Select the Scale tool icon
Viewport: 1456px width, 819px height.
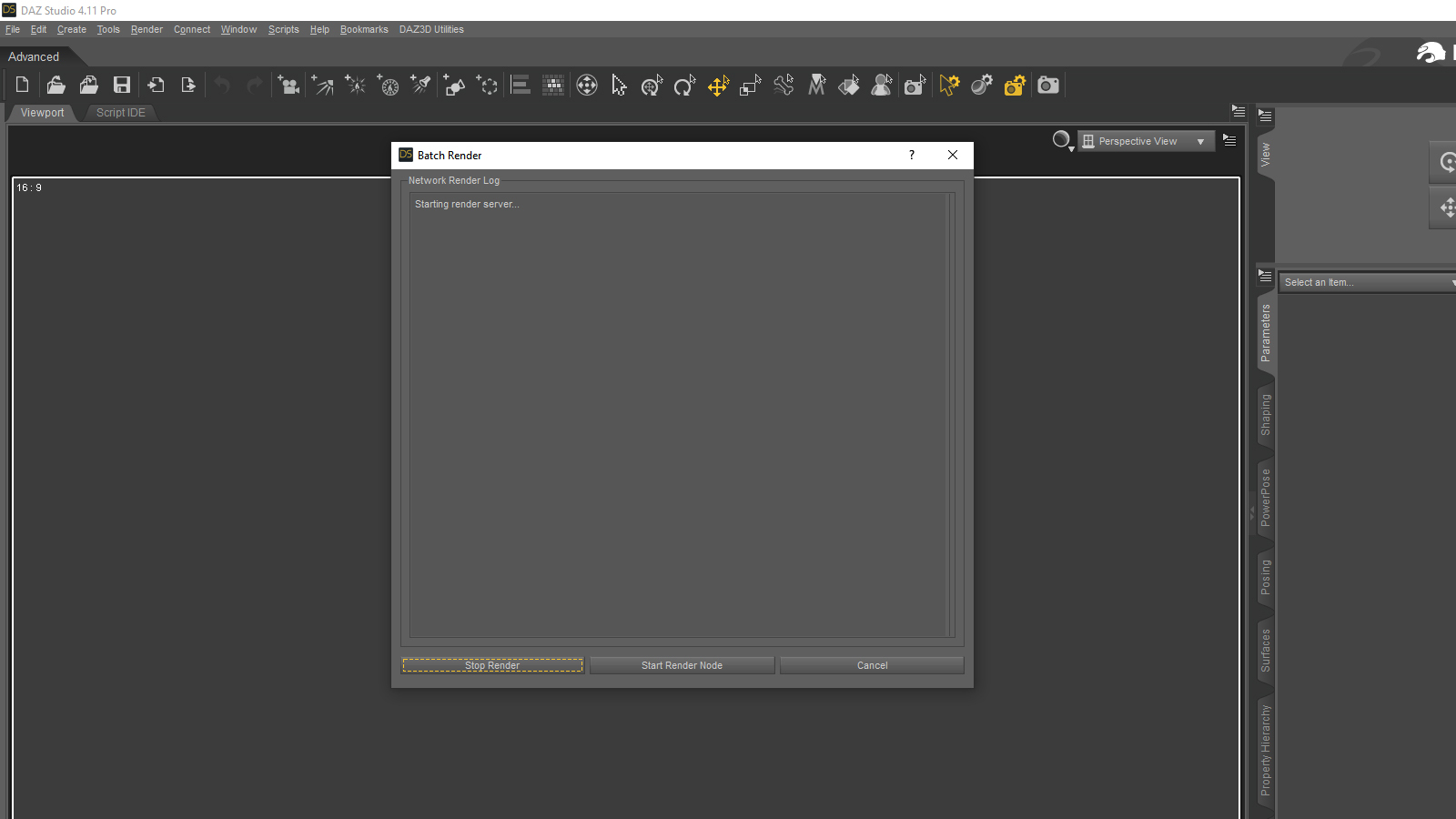click(751, 86)
